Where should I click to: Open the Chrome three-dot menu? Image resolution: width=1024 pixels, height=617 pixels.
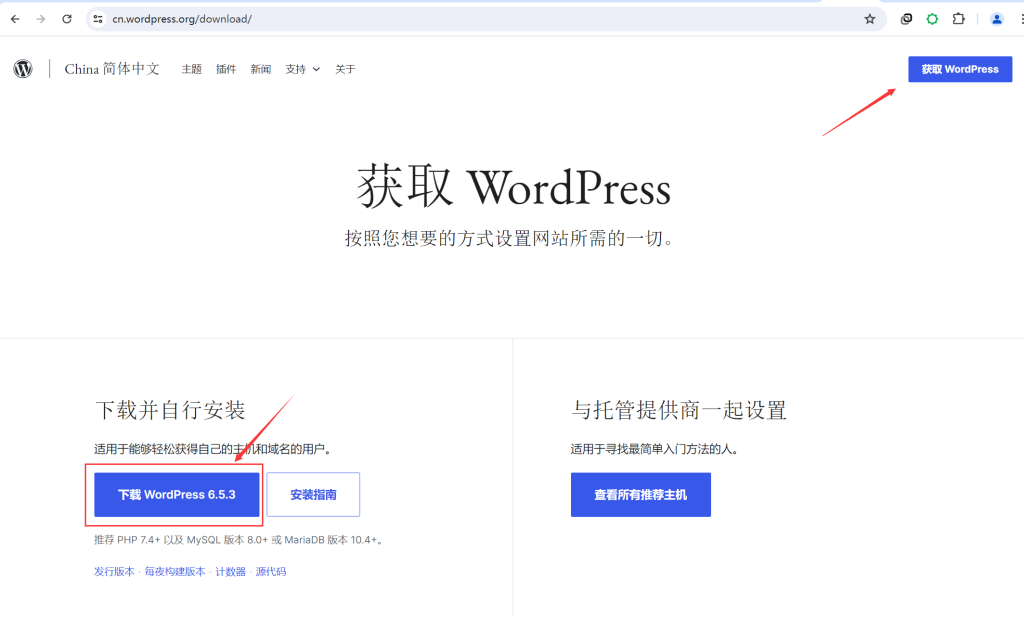pos(1019,19)
